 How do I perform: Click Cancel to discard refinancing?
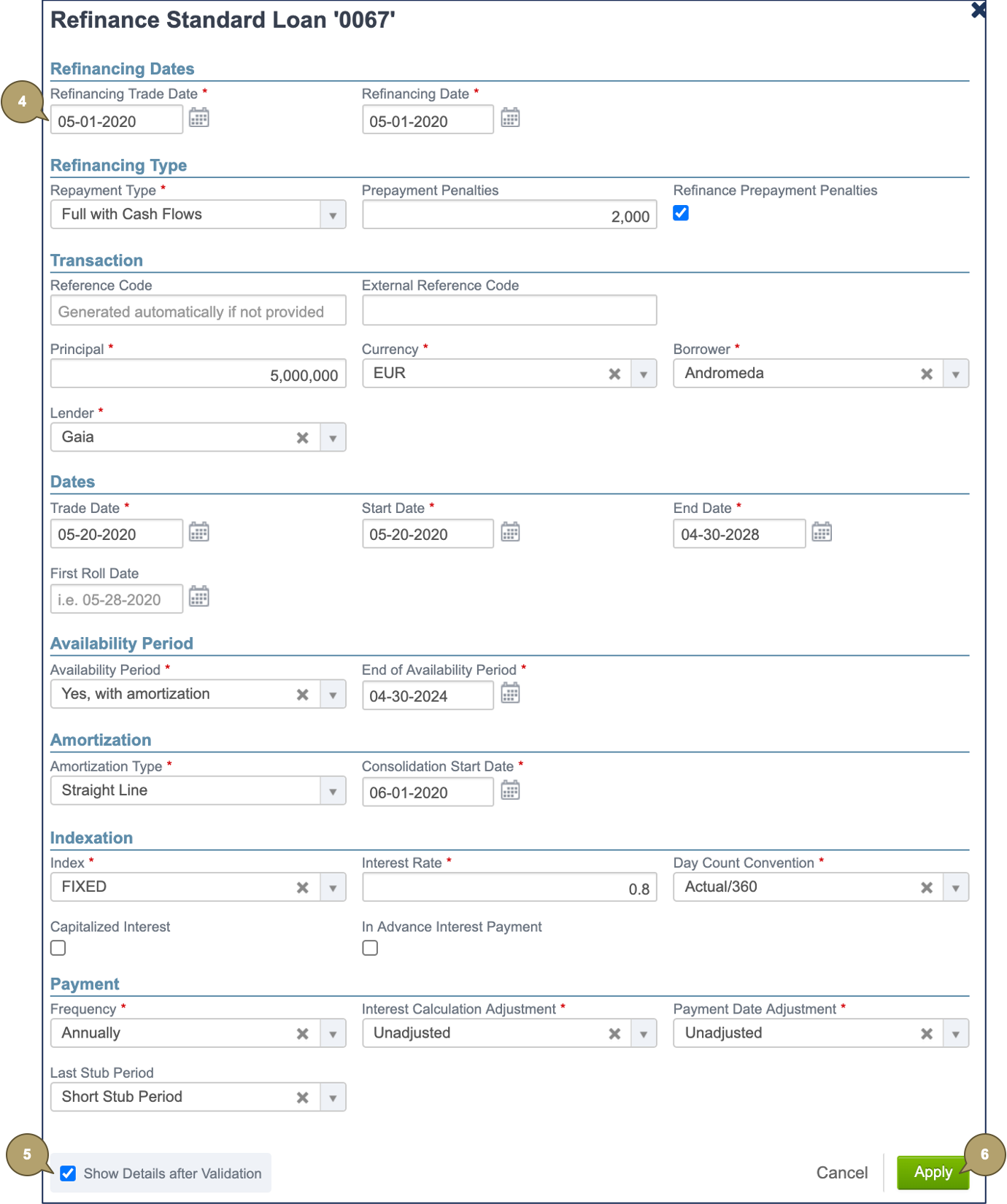point(841,1173)
